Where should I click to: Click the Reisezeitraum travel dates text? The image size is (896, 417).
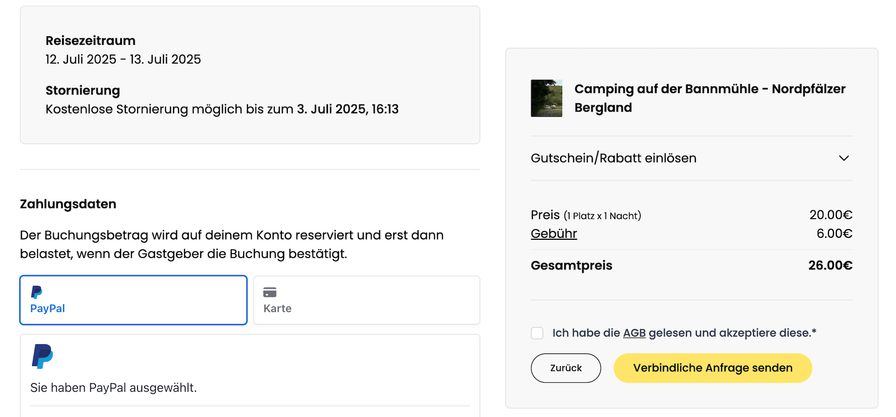123,59
